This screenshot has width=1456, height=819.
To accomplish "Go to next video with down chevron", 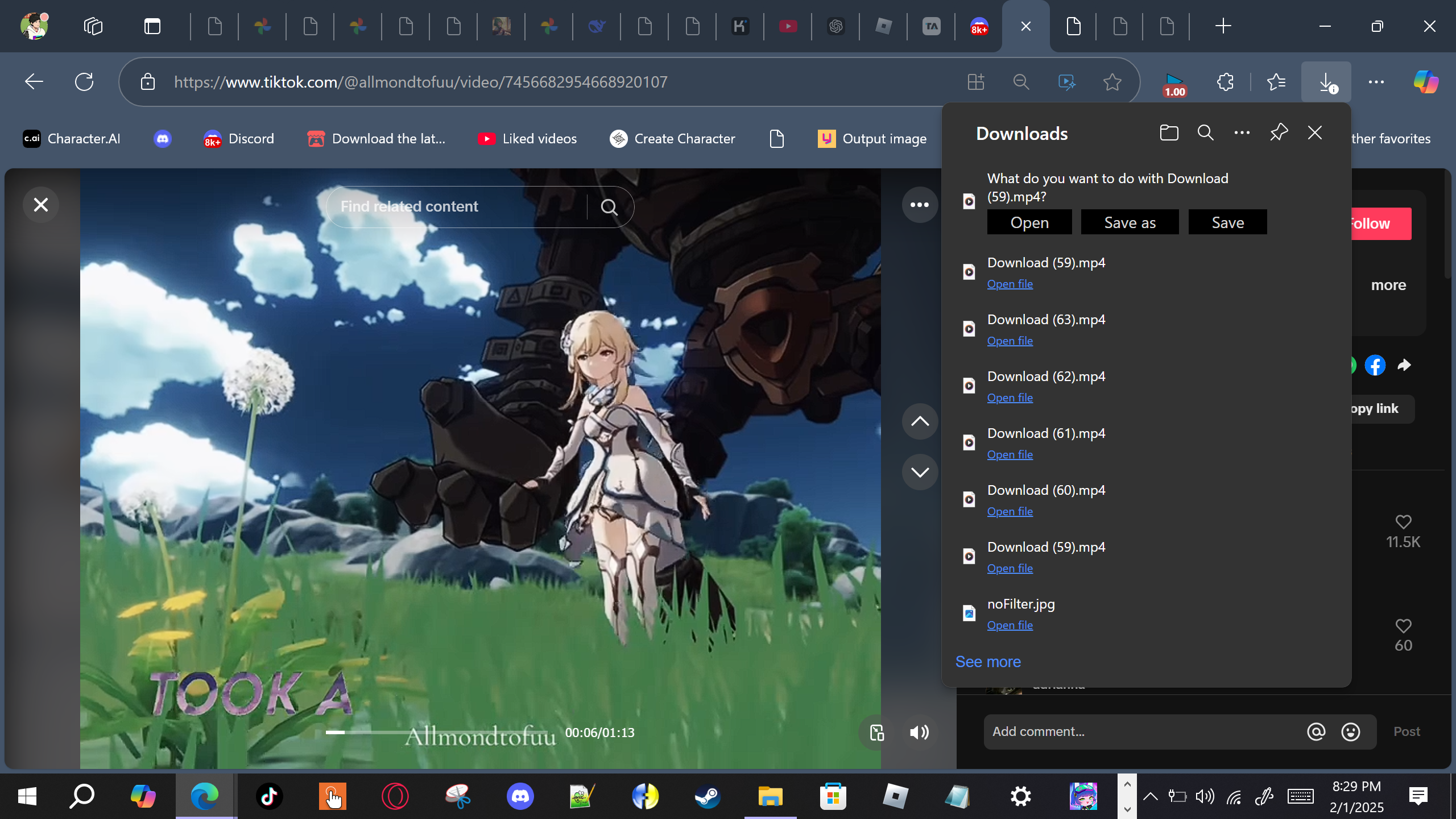I will [919, 472].
